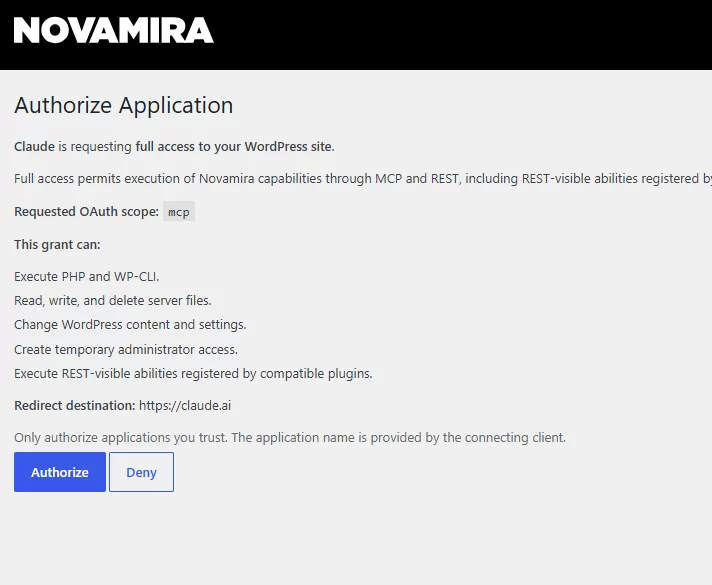Screen dimensions: 712x585
Task: Click 'Requested OAuth scope:' label
Action: point(86,212)
